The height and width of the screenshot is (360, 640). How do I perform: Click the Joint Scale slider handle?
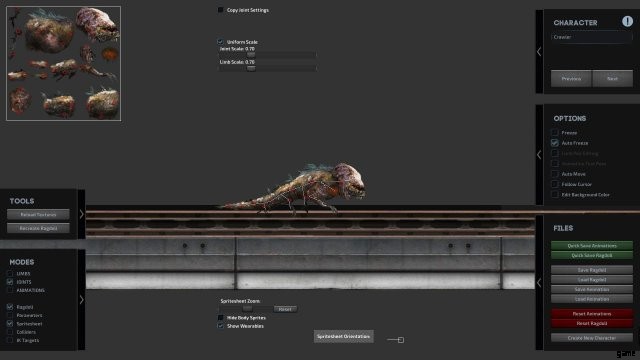[x=251, y=54]
